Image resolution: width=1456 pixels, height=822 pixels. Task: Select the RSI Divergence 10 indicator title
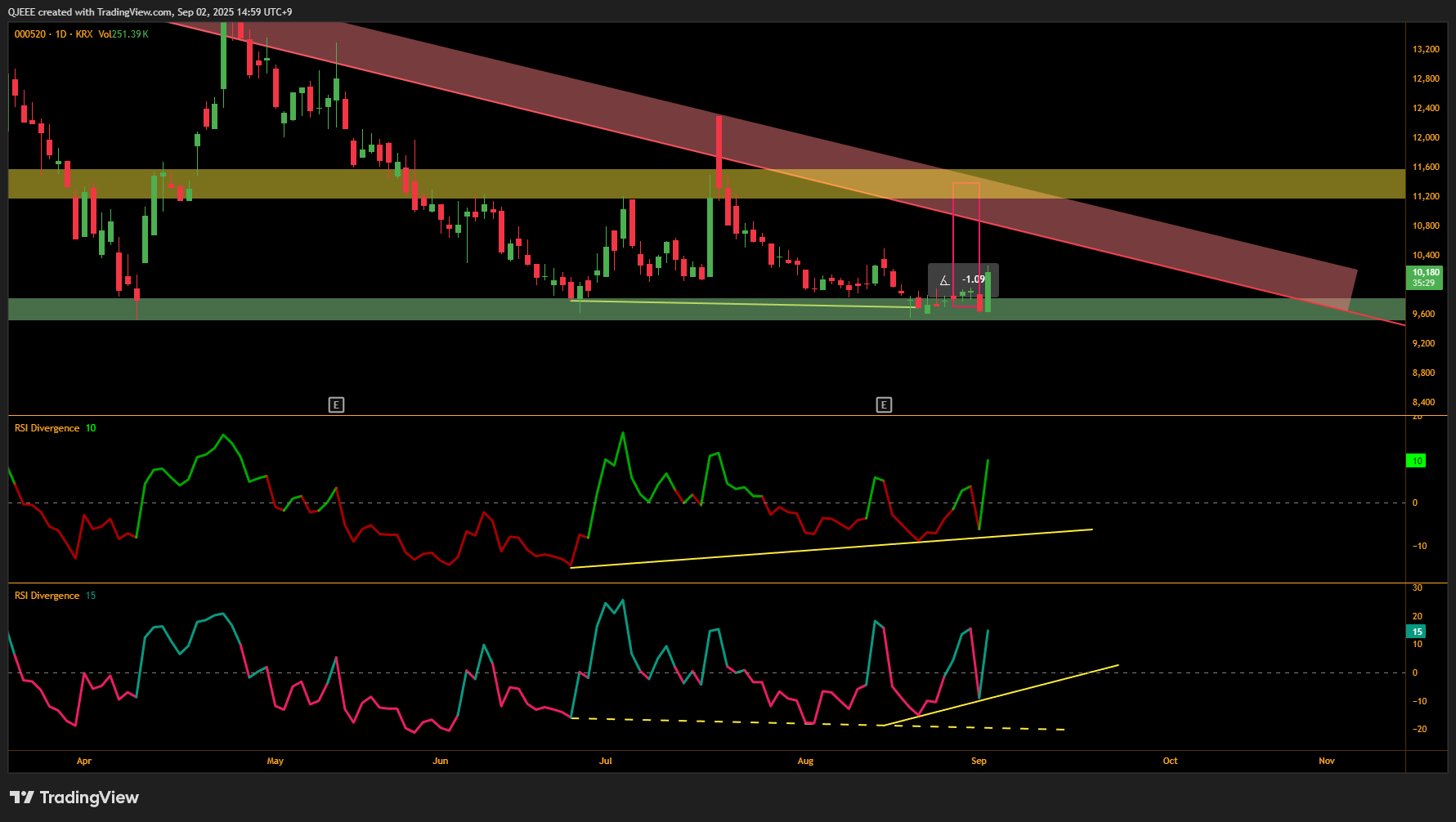(55, 428)
